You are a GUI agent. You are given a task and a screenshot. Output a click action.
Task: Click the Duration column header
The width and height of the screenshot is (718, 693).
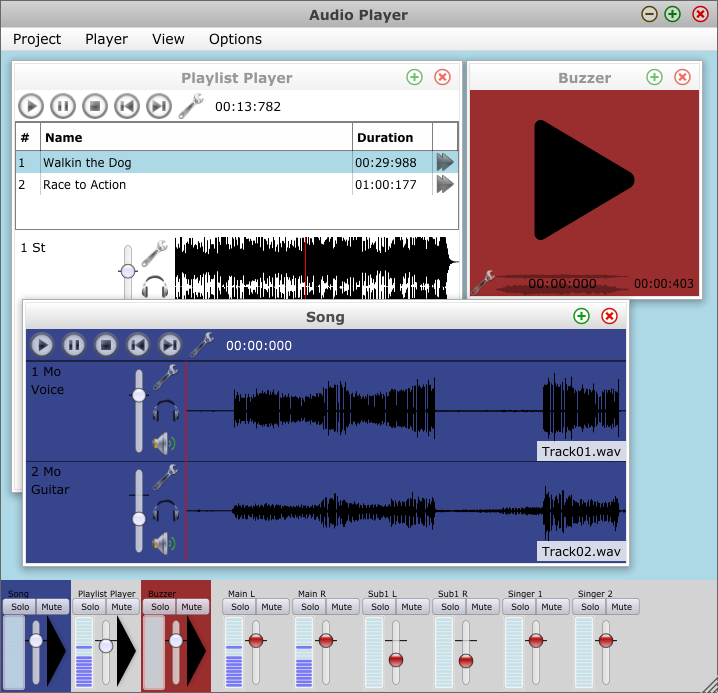tap(392, 137)
